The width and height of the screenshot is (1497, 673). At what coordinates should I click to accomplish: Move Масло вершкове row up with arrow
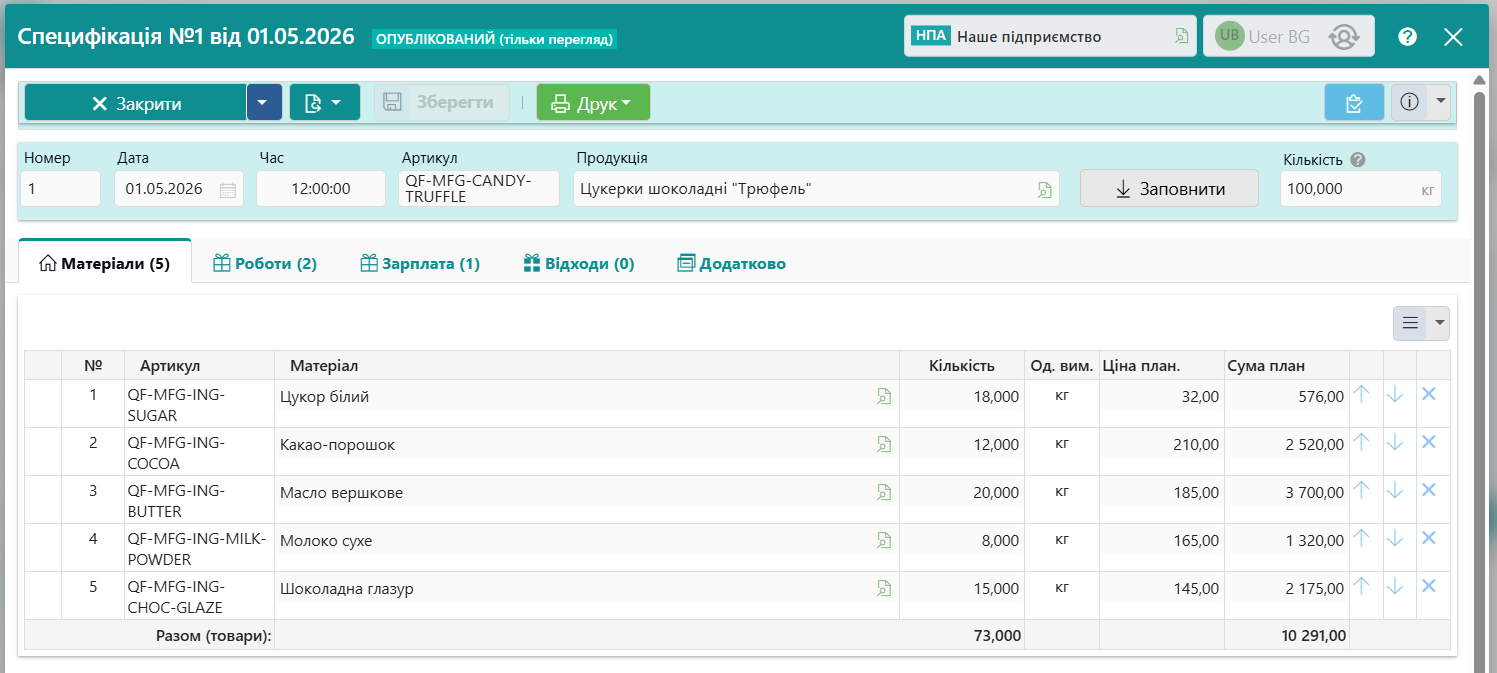pos(1362,490)
